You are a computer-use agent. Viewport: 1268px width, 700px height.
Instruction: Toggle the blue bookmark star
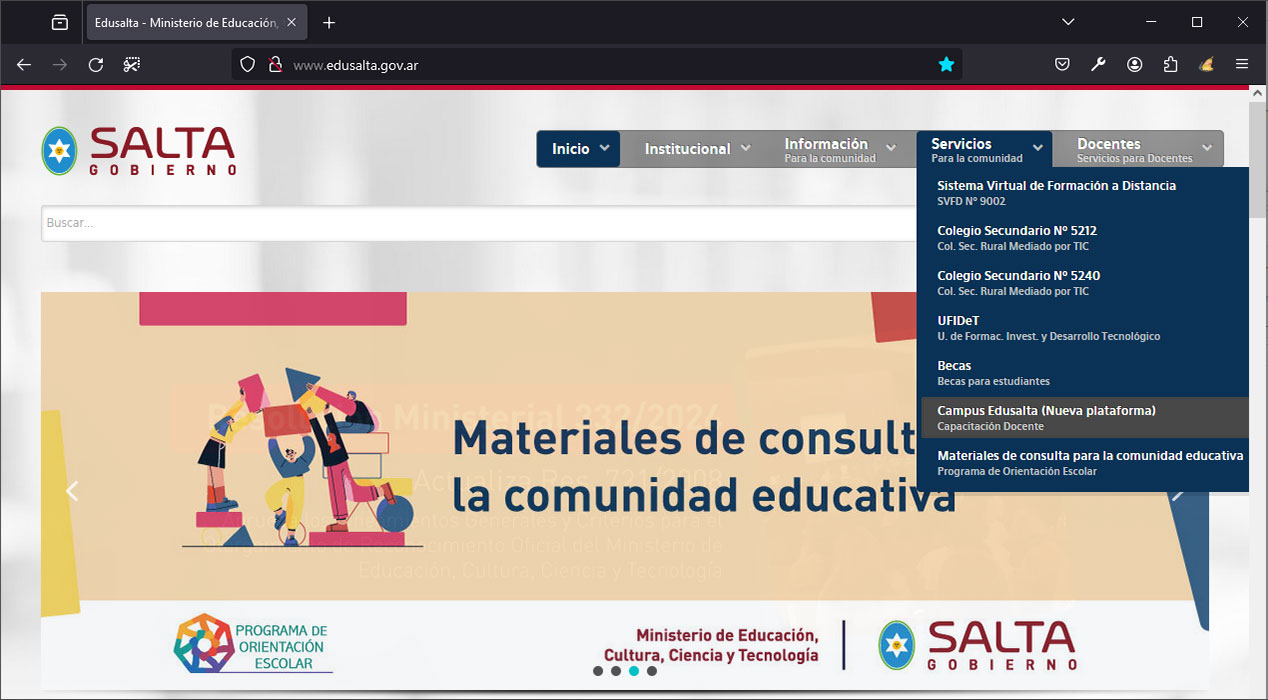pyautogui.click(x=946, y=64)
